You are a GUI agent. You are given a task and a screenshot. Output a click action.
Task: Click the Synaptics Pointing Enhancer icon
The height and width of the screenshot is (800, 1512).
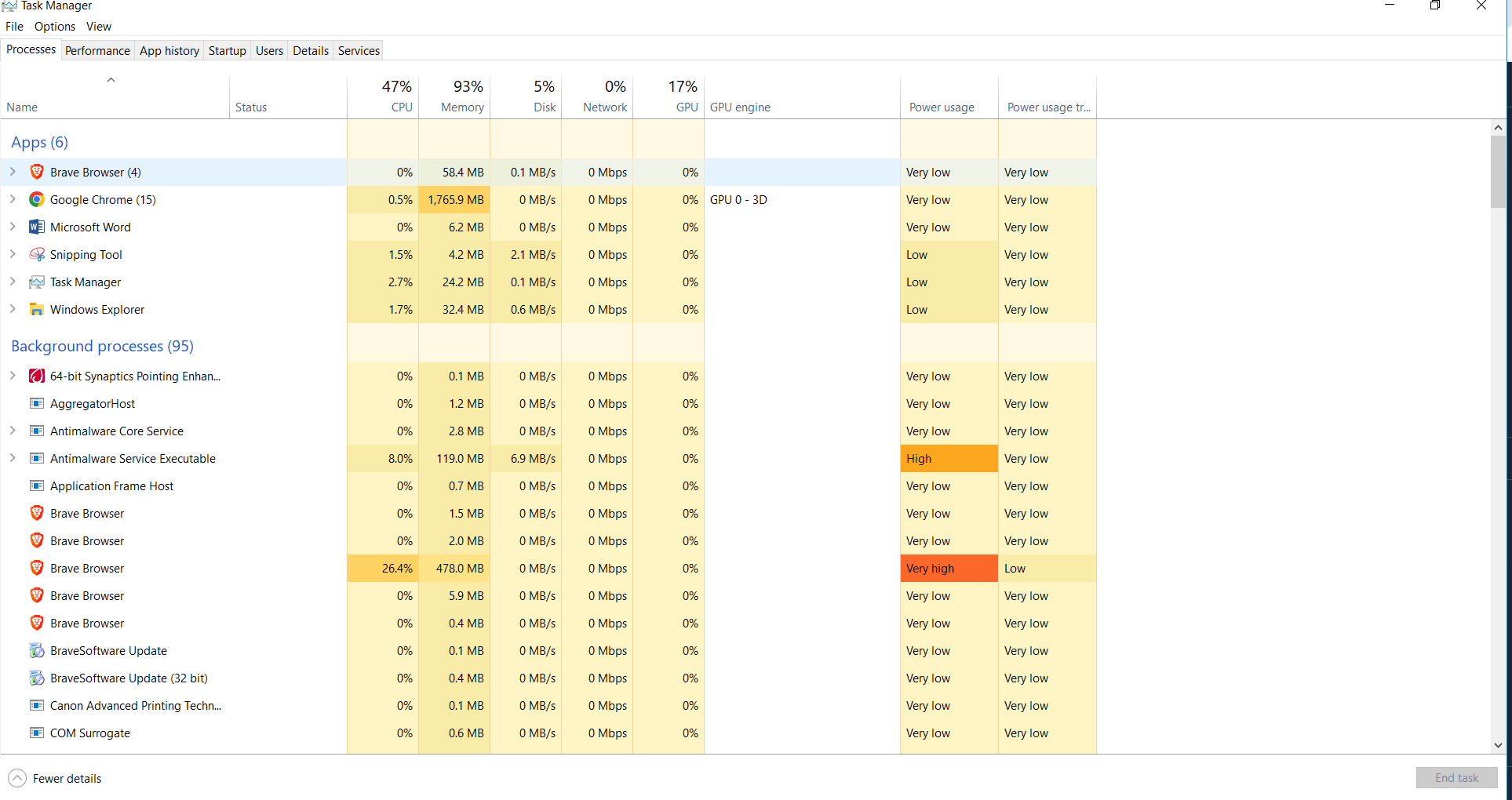point(37,376)
